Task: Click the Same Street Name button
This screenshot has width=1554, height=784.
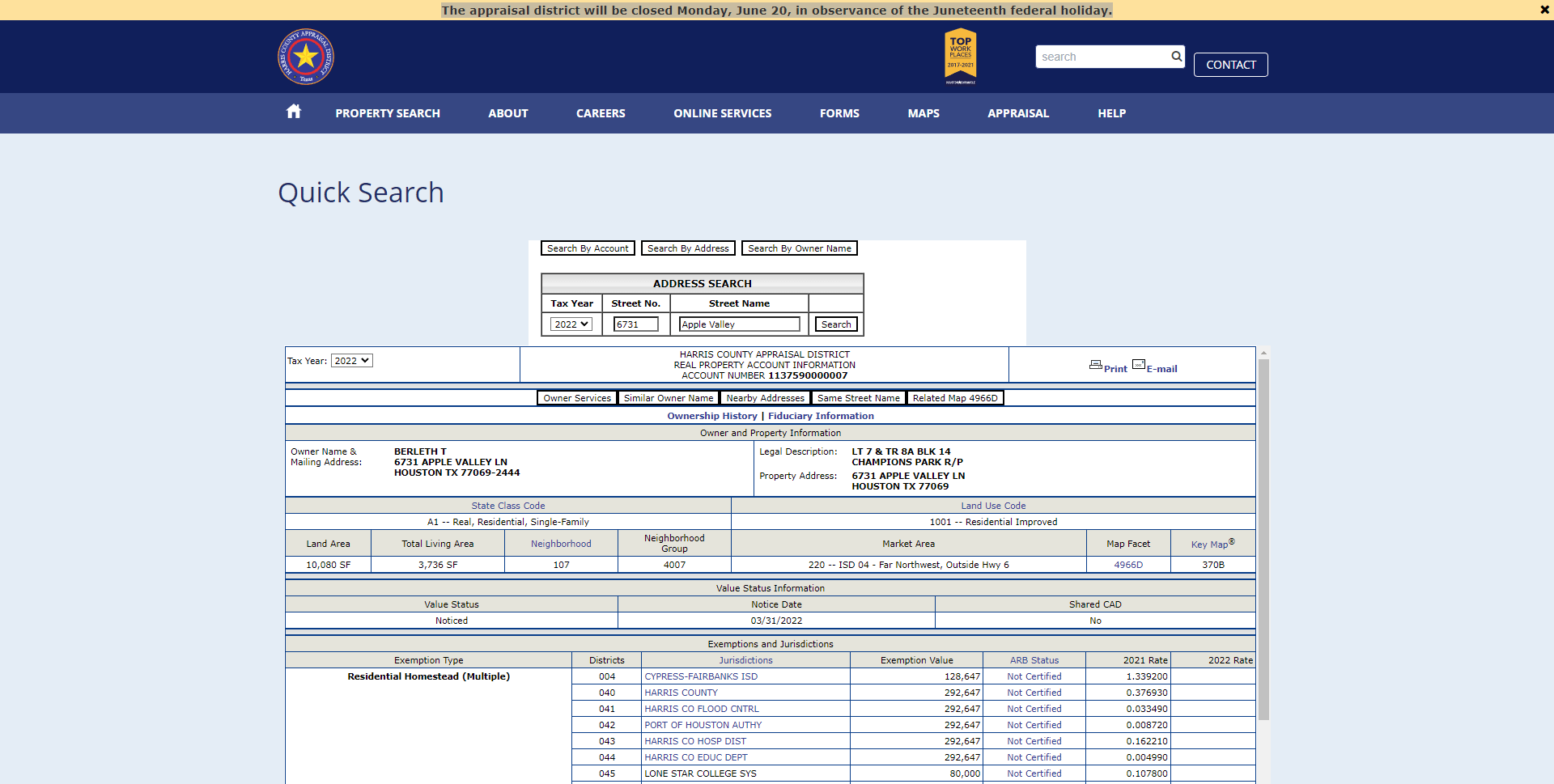Action: coord(859,398)
